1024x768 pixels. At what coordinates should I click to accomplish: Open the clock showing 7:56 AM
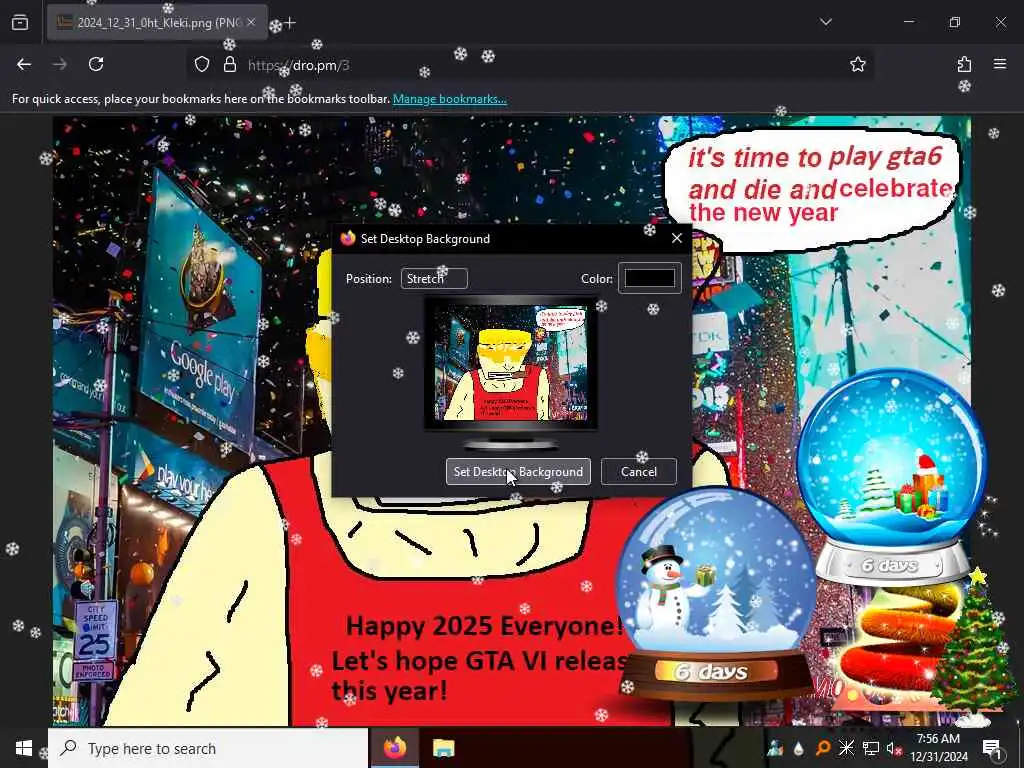pyautogui.click(x=938, y=748)
